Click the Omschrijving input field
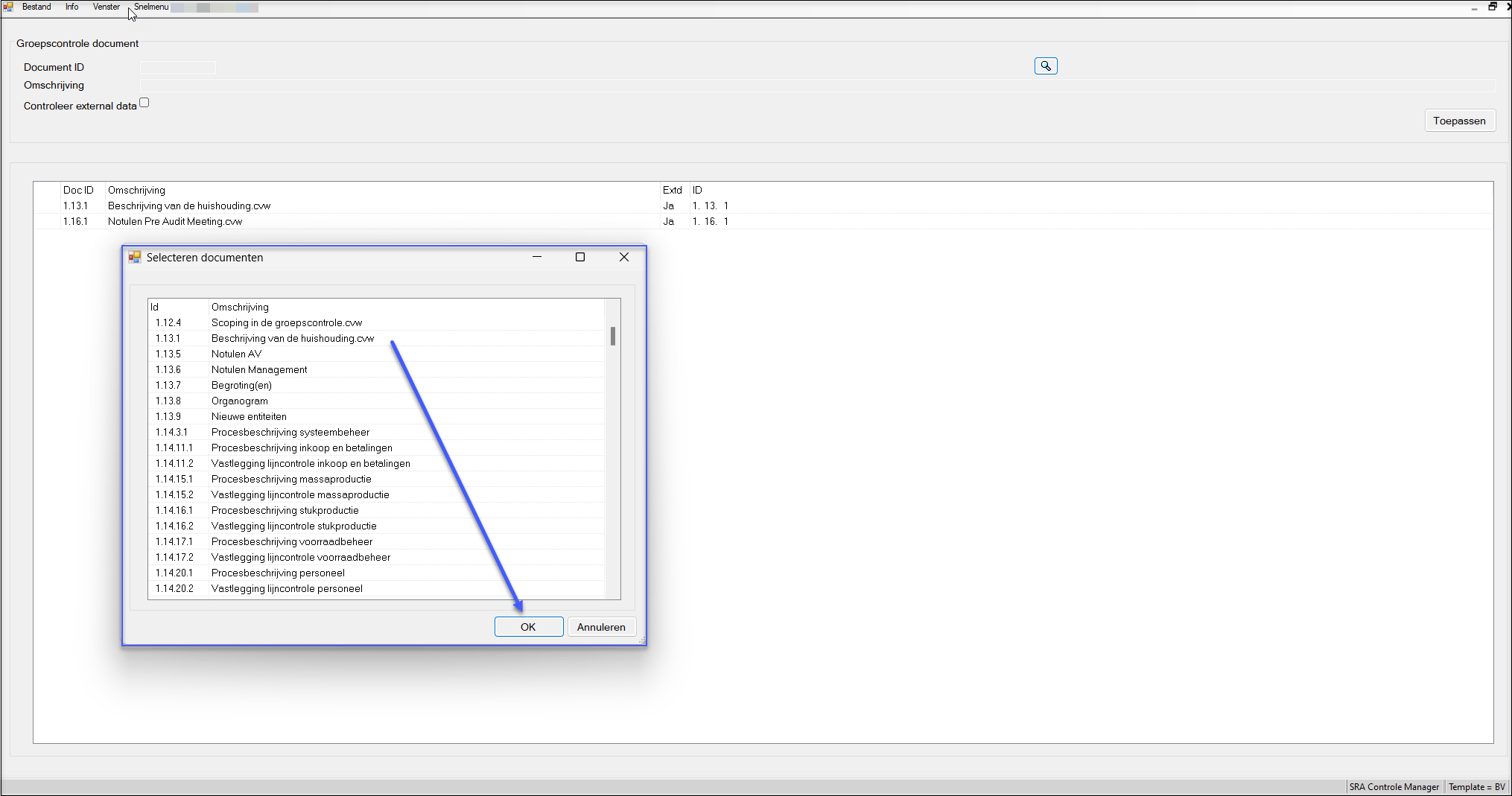The image size is (1512, 796). coord(818,86)
